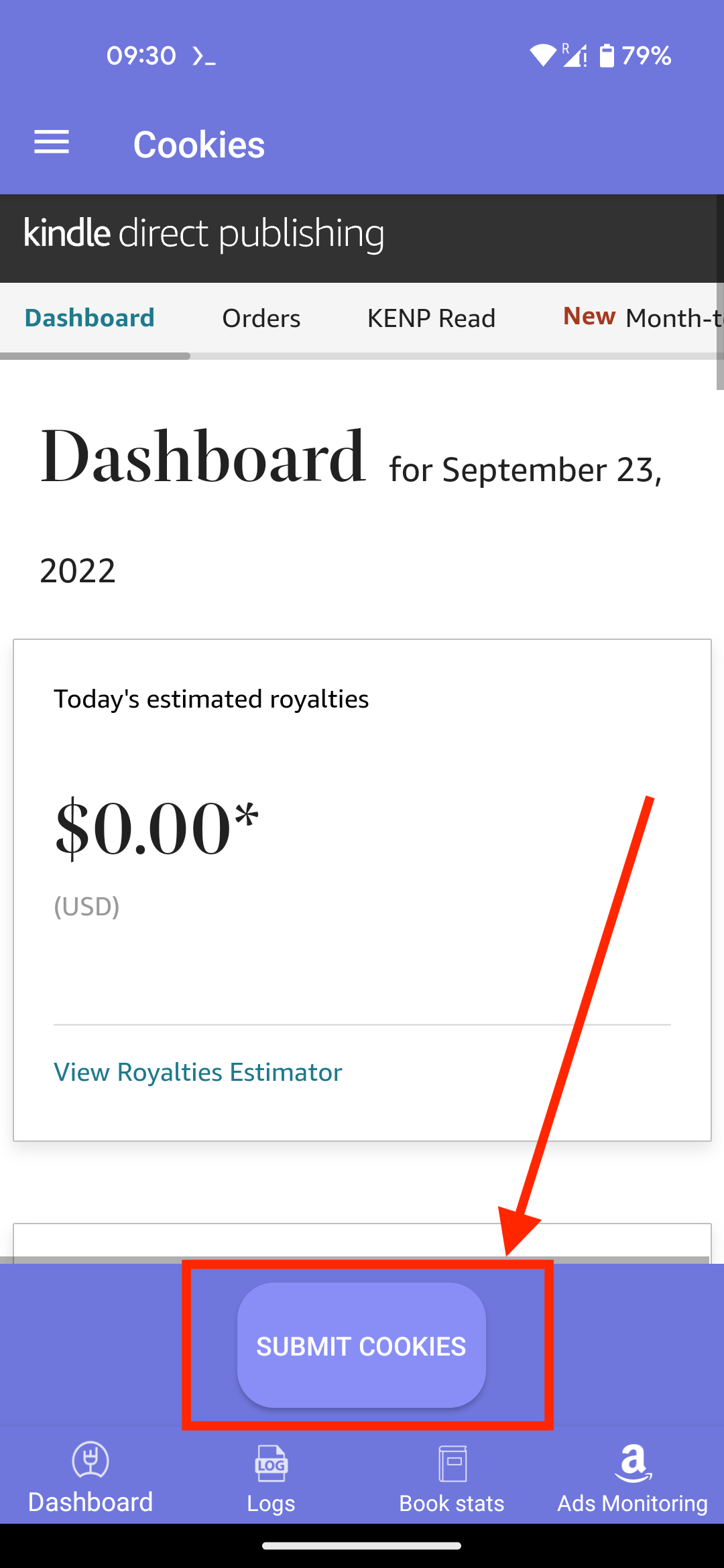
Task: Open View Royalties Estimator link
Action: coord(198,1072)
